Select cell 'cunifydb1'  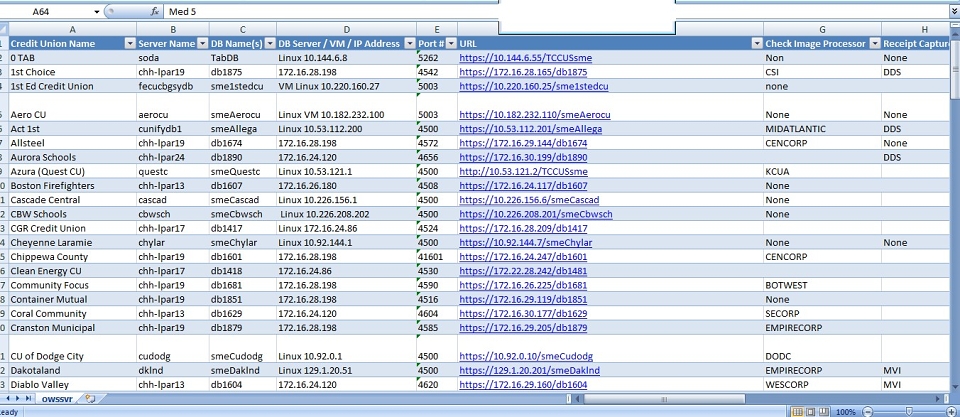pyautogui.click(x=173, y=129)
